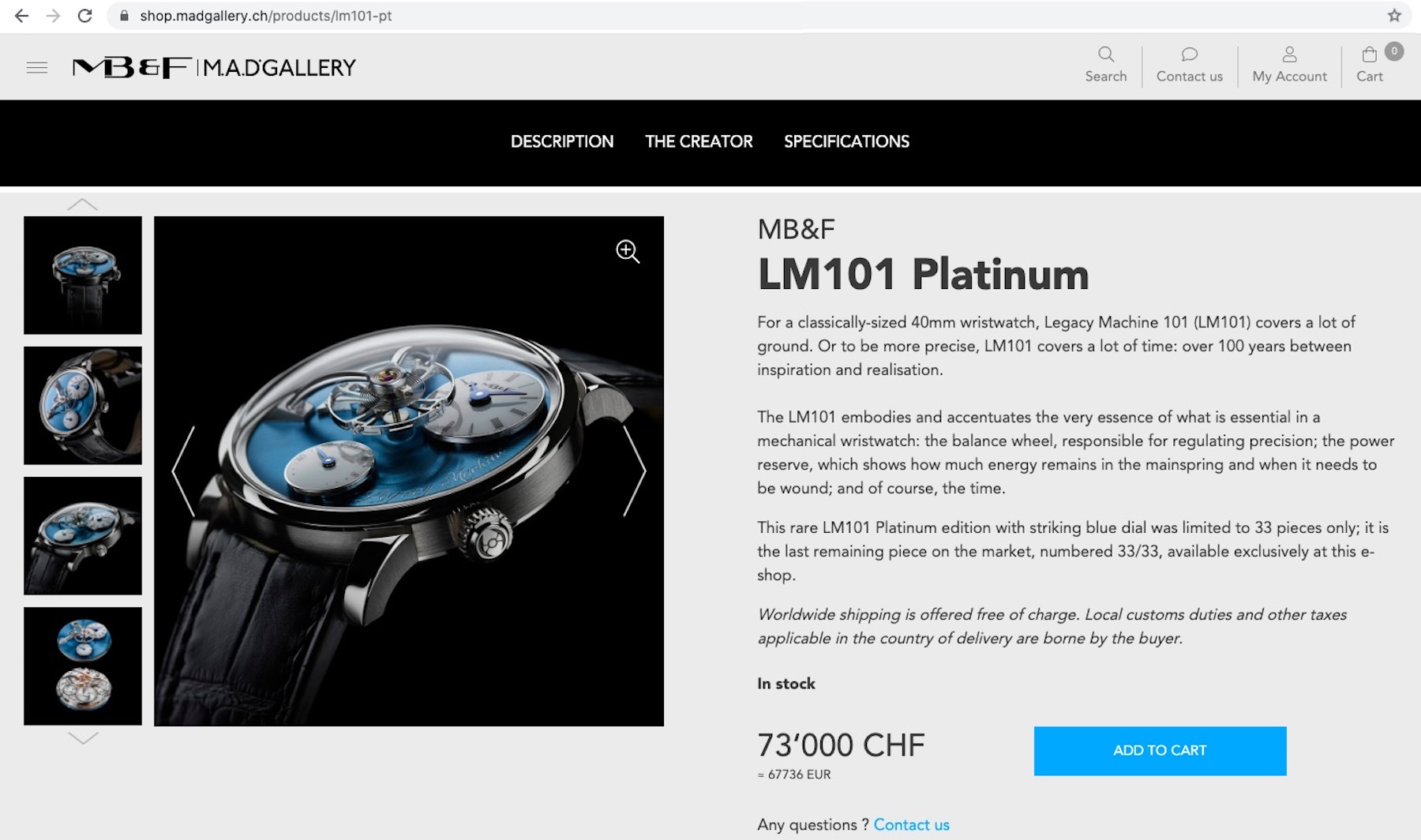The image size is (1421, 840).
Task: Reload the page in browser
Action: (x=84, y=16)
